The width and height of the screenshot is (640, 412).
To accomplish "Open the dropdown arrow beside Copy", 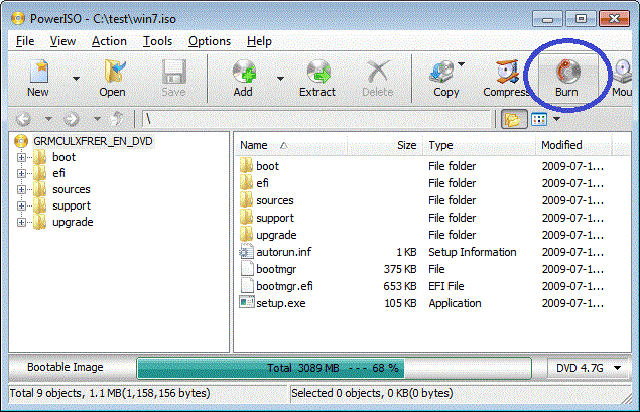I will click(x=462, y=64).
